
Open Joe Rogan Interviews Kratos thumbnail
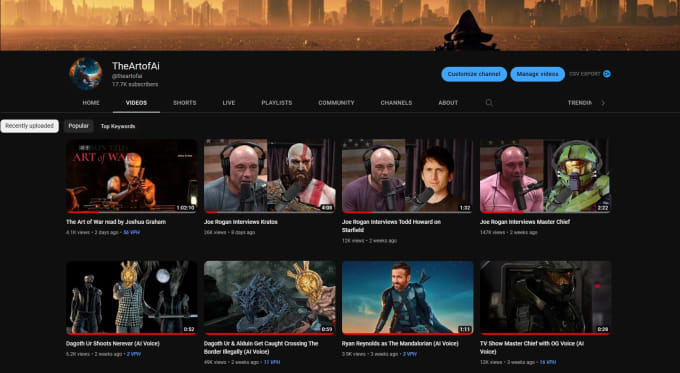[270, 176]
